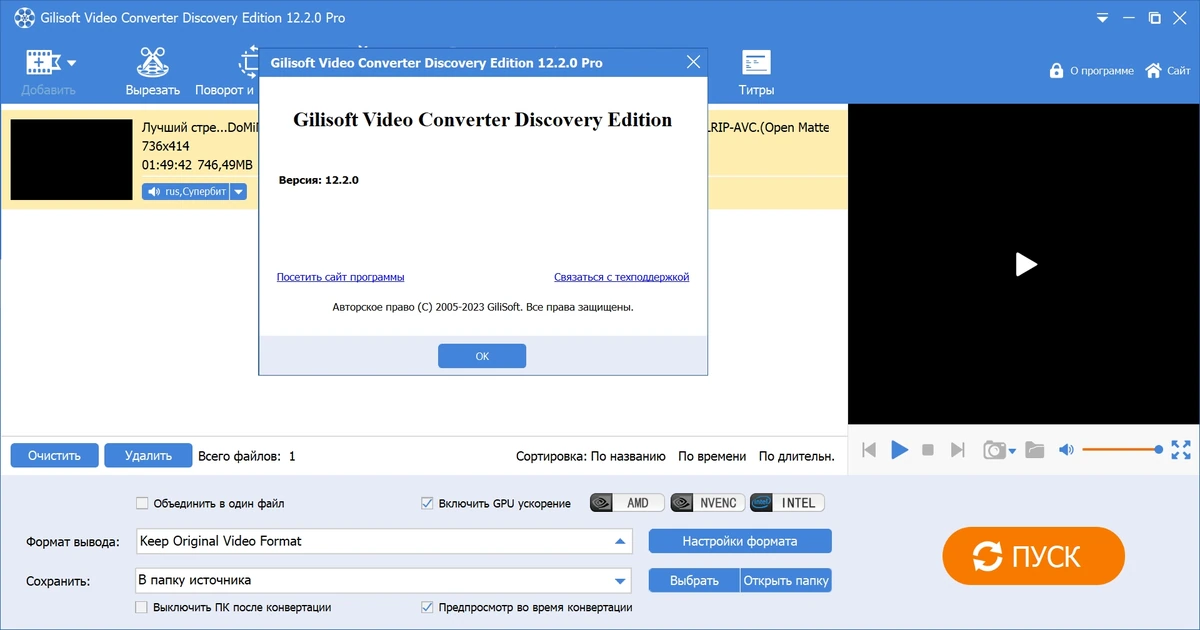Toggle Предпросмотр во время конвертации checkbox
The image size is (1200, 630).
[428, 607]
